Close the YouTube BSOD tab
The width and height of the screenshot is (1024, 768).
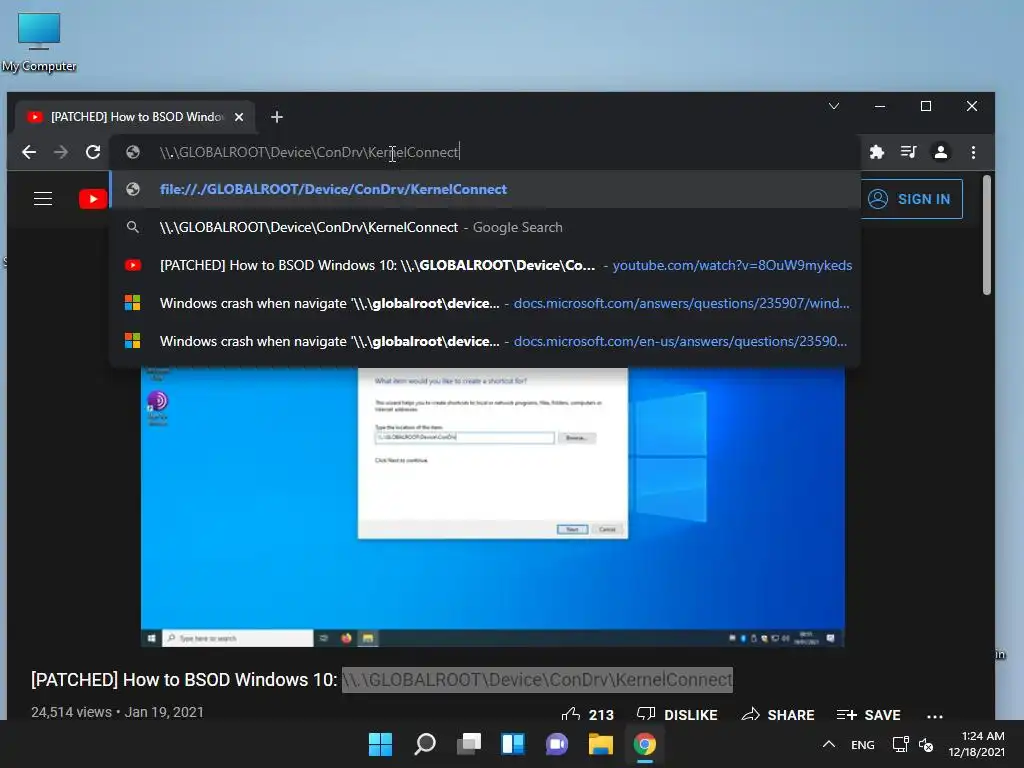point(239,117)
